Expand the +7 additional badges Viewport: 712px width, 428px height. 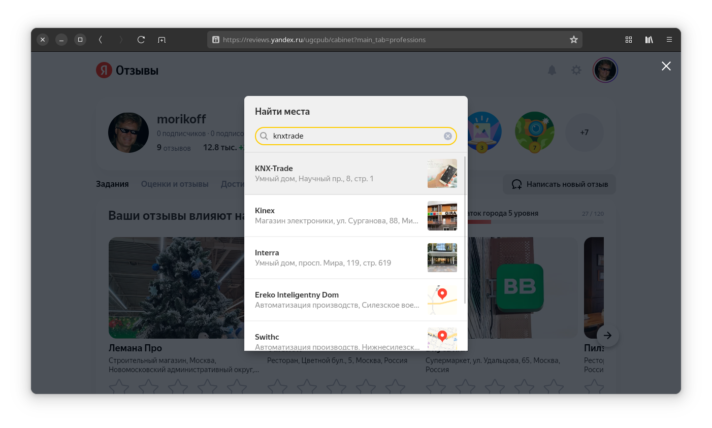point(584,133)
